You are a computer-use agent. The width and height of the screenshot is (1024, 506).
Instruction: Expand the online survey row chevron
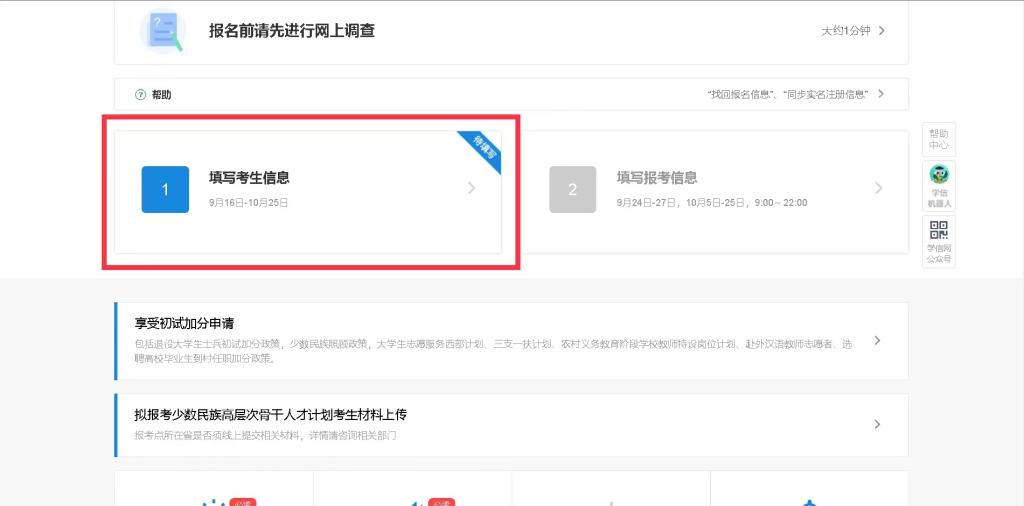[881, 31]
